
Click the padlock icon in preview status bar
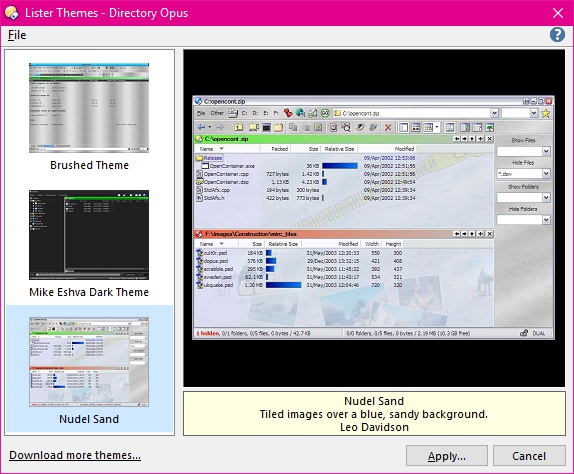pos(524,333)
